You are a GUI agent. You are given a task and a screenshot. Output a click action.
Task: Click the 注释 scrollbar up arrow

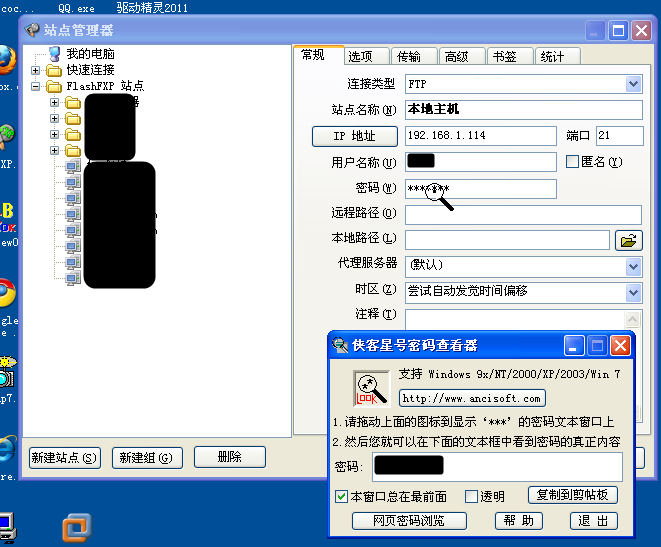point(632,319)
